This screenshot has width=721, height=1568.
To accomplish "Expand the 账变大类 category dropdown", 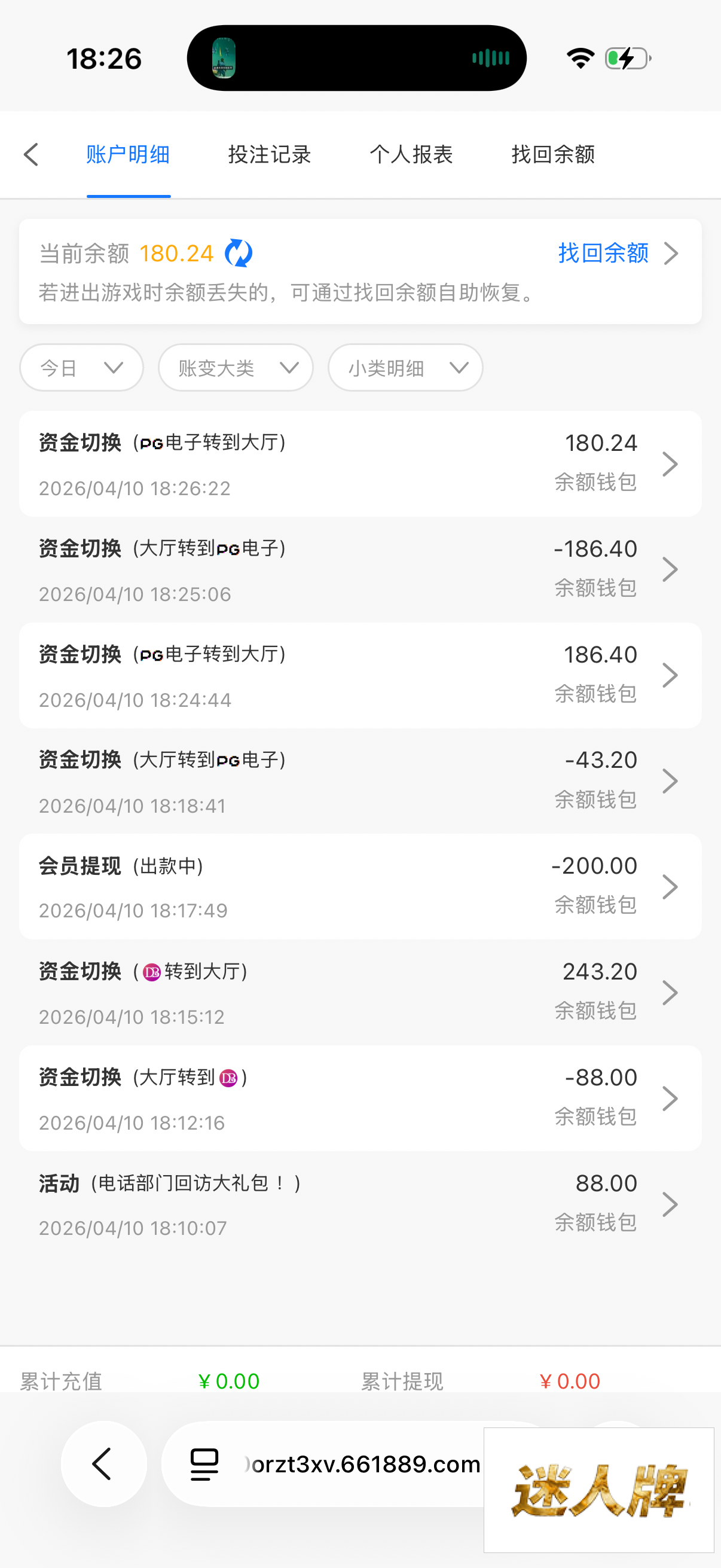I will click(x=236, y=368).
